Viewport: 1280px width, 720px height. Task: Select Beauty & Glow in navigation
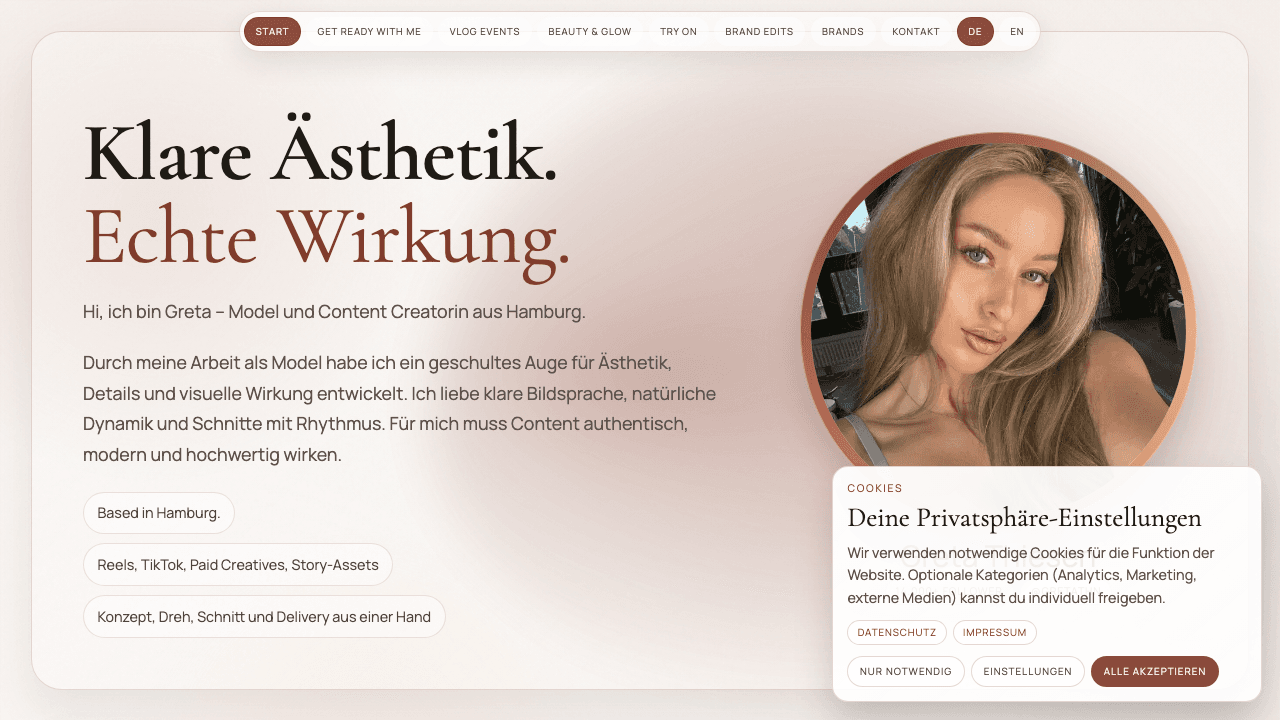click(590, 32)
